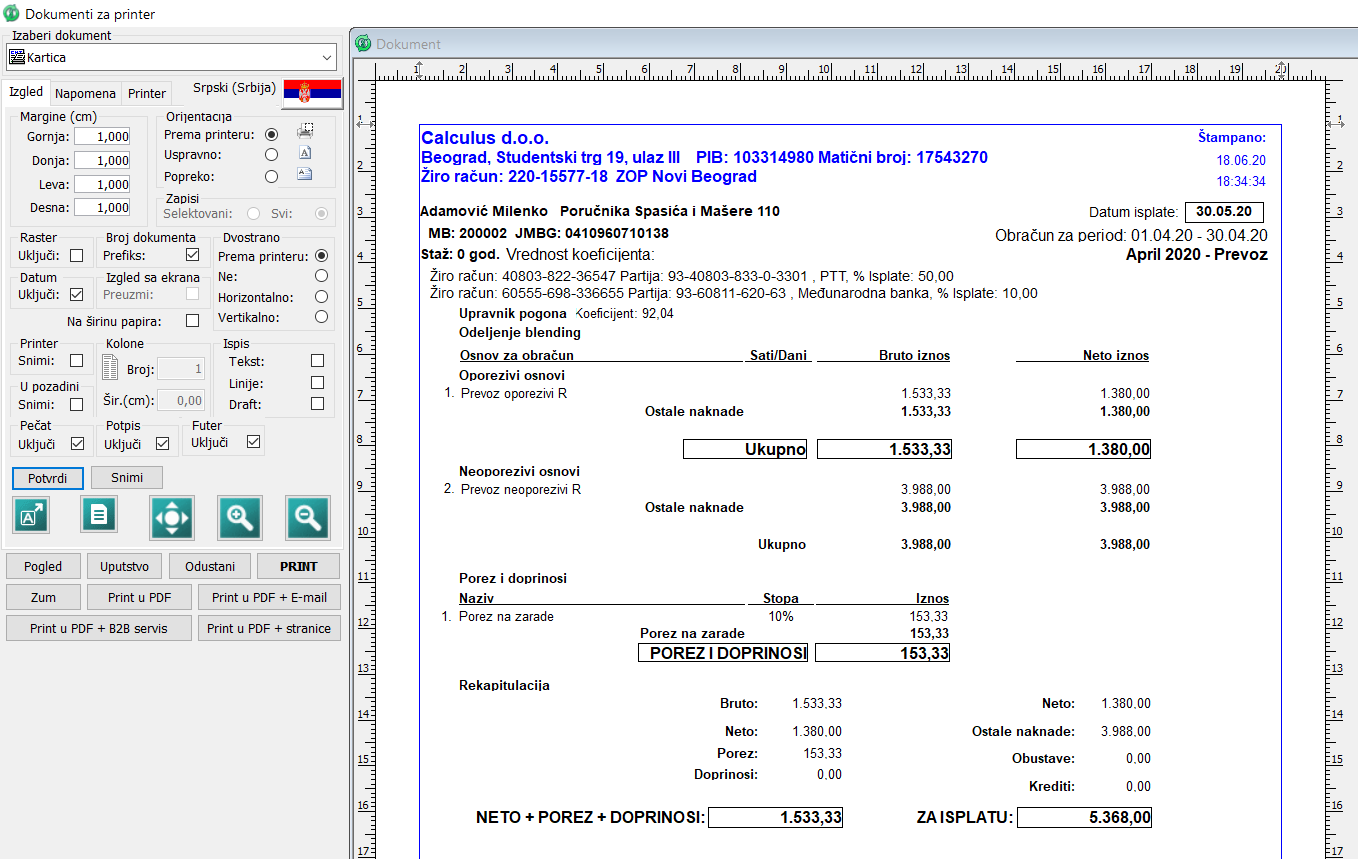Click the printer orientation icon
Screen dimensions: 1358x859
click(305, 131)
